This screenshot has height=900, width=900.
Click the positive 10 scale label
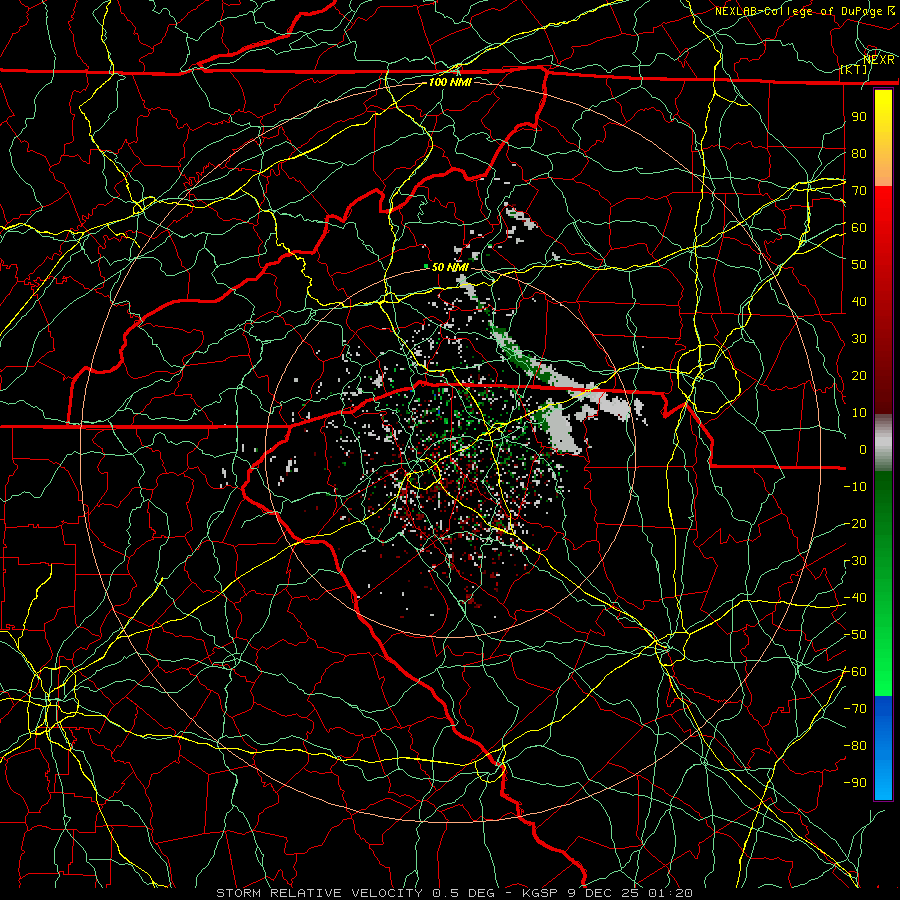click(x=859, y=413)
